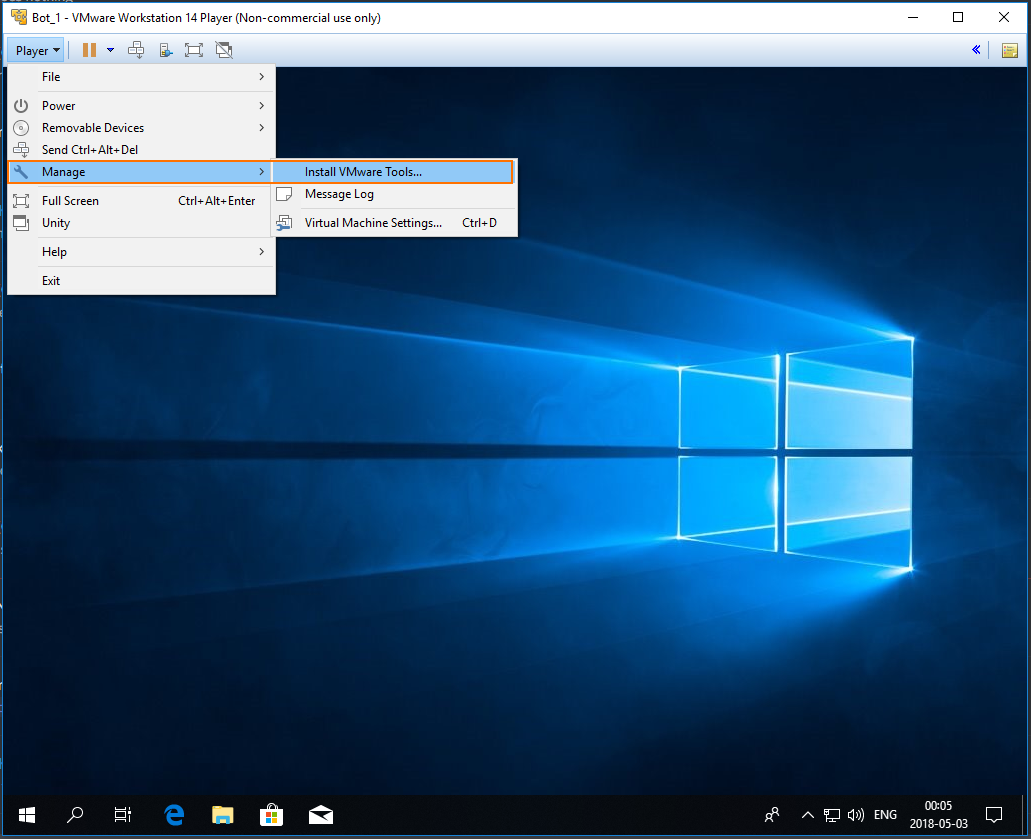Click the network icon in system tray
The width and height of the screenshot is (1031, 839).
point(832,815)
